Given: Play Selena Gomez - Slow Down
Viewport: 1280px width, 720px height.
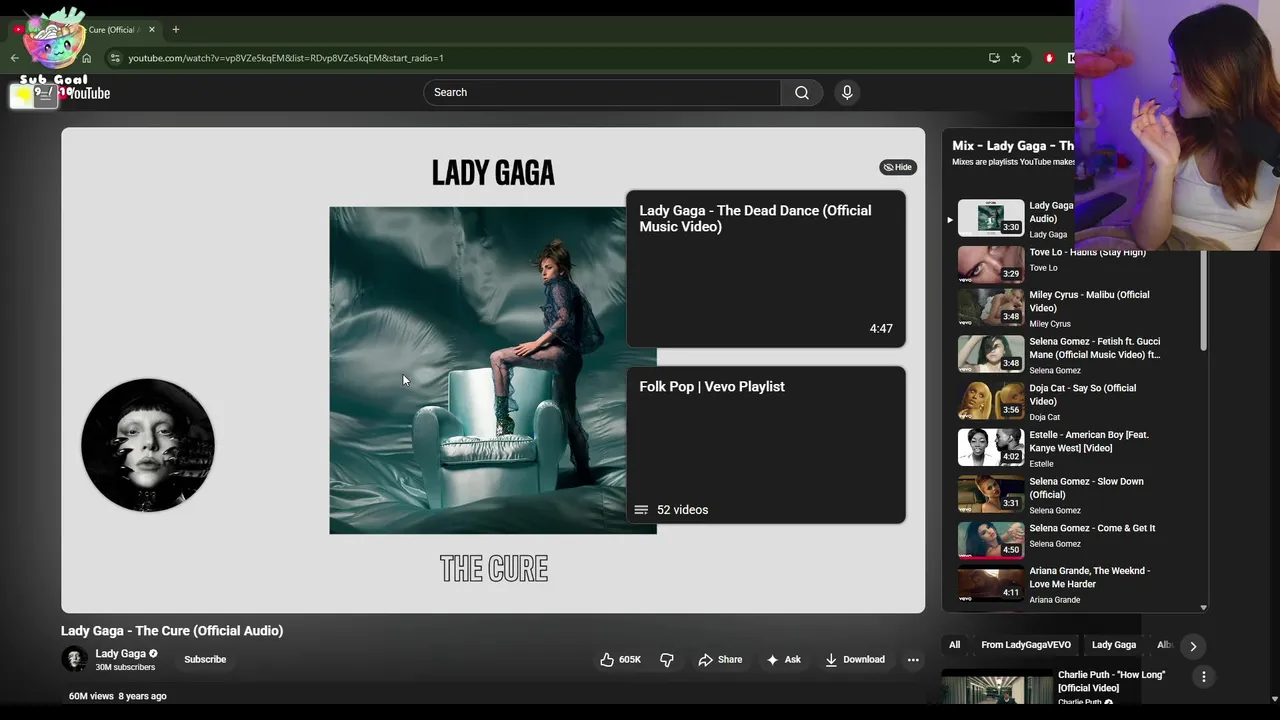Looking at the screenshot, I should pyautogui.click(x=1061, y=495).
